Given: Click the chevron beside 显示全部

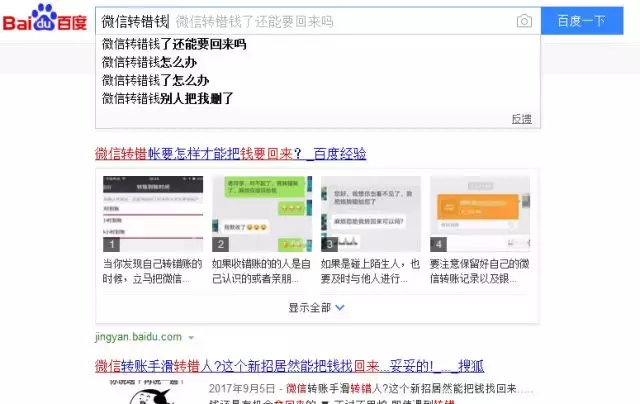Looking at the screenshot, I should tap(340, 308).
